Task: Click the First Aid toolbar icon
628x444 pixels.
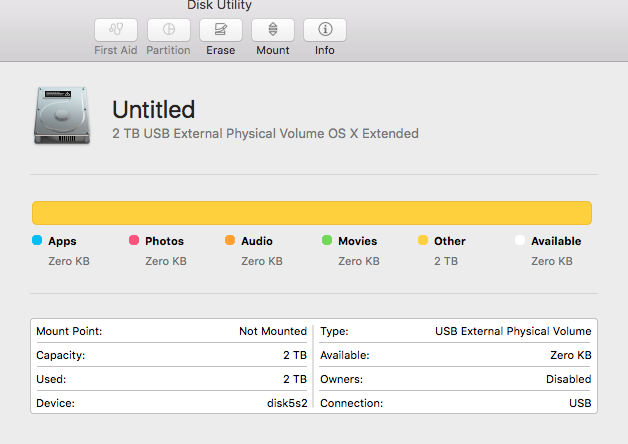Action: [116, 30]
